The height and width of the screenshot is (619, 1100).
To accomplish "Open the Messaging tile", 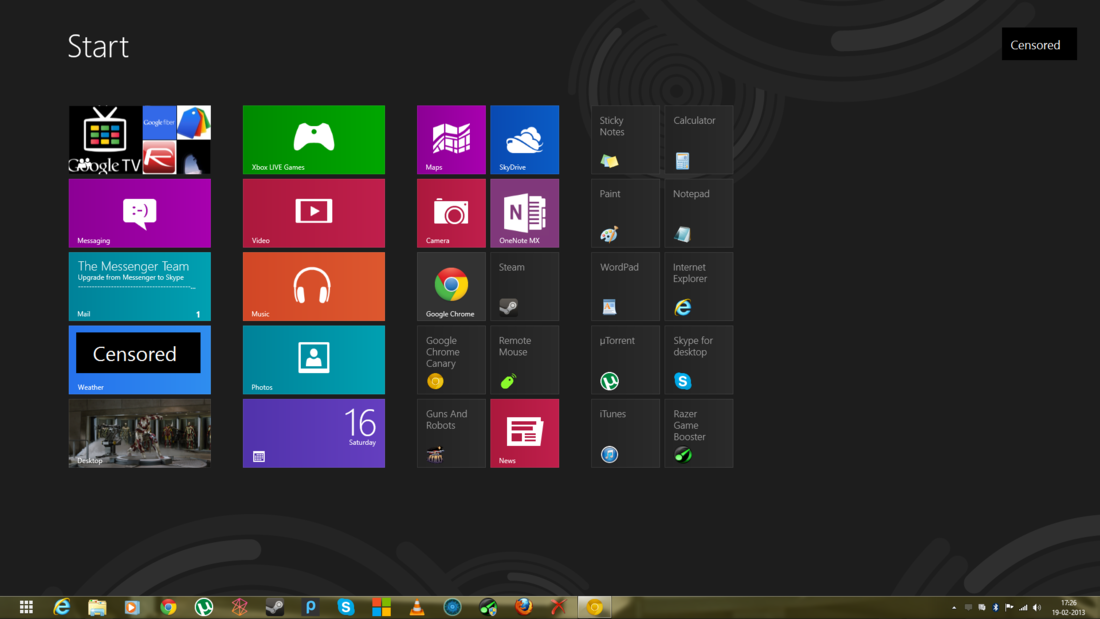I will tap(139, 213).
